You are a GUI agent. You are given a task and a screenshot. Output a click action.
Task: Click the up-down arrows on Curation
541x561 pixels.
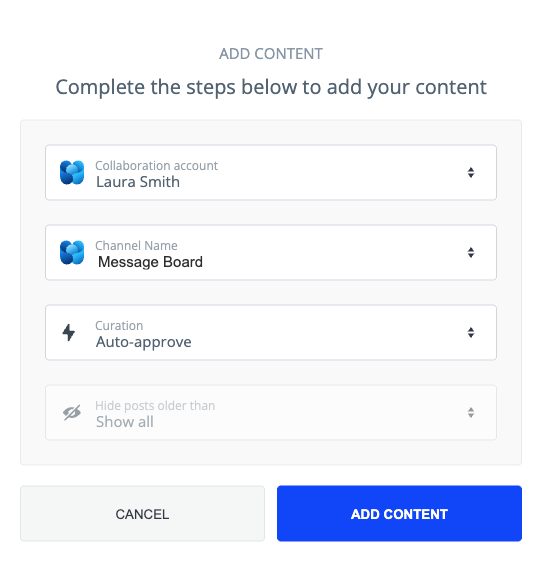click(x=471, y=332)
